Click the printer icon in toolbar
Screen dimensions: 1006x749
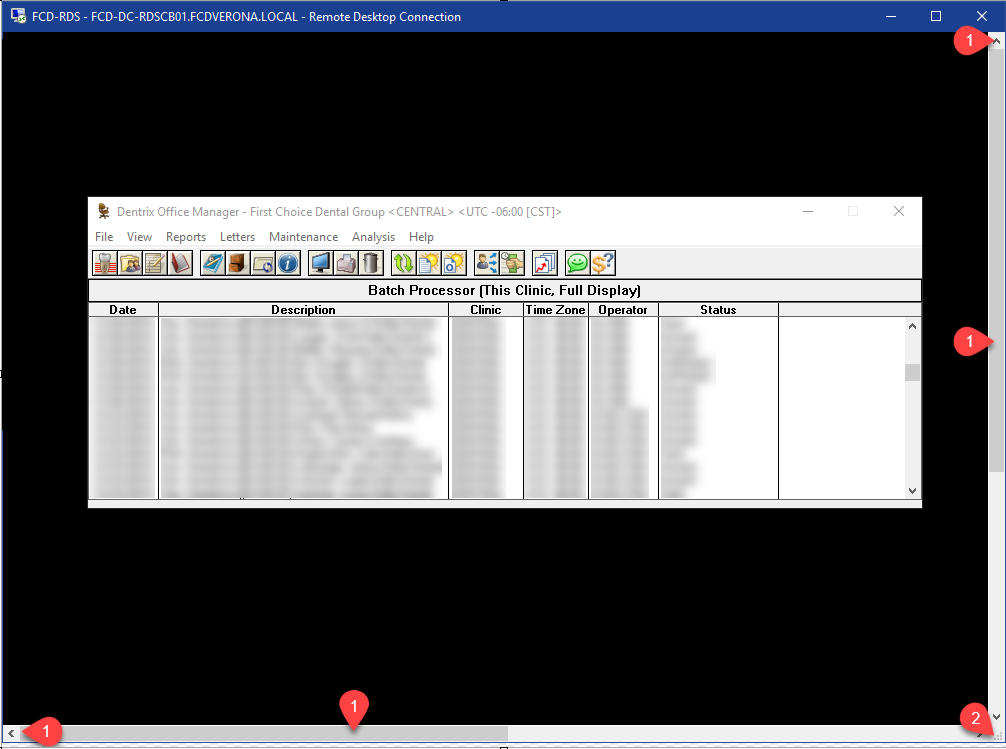coord(346,263)
